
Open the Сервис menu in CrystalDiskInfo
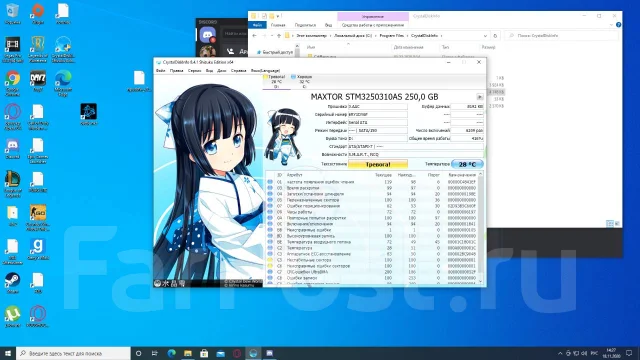pyautogui.click(x=195, y=71)
